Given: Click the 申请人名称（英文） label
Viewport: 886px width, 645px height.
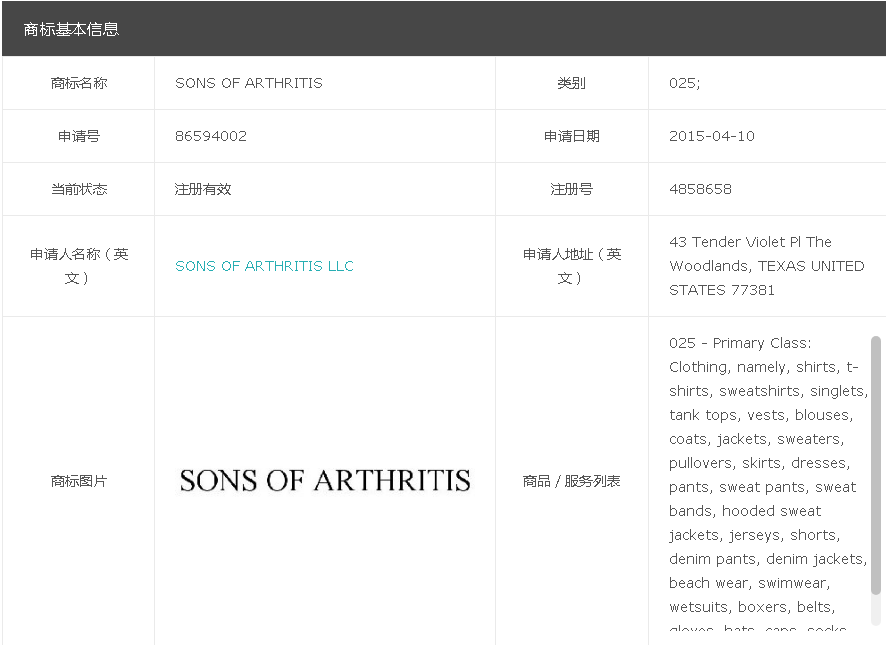Looking at the screenshot, I should point(79,266).
